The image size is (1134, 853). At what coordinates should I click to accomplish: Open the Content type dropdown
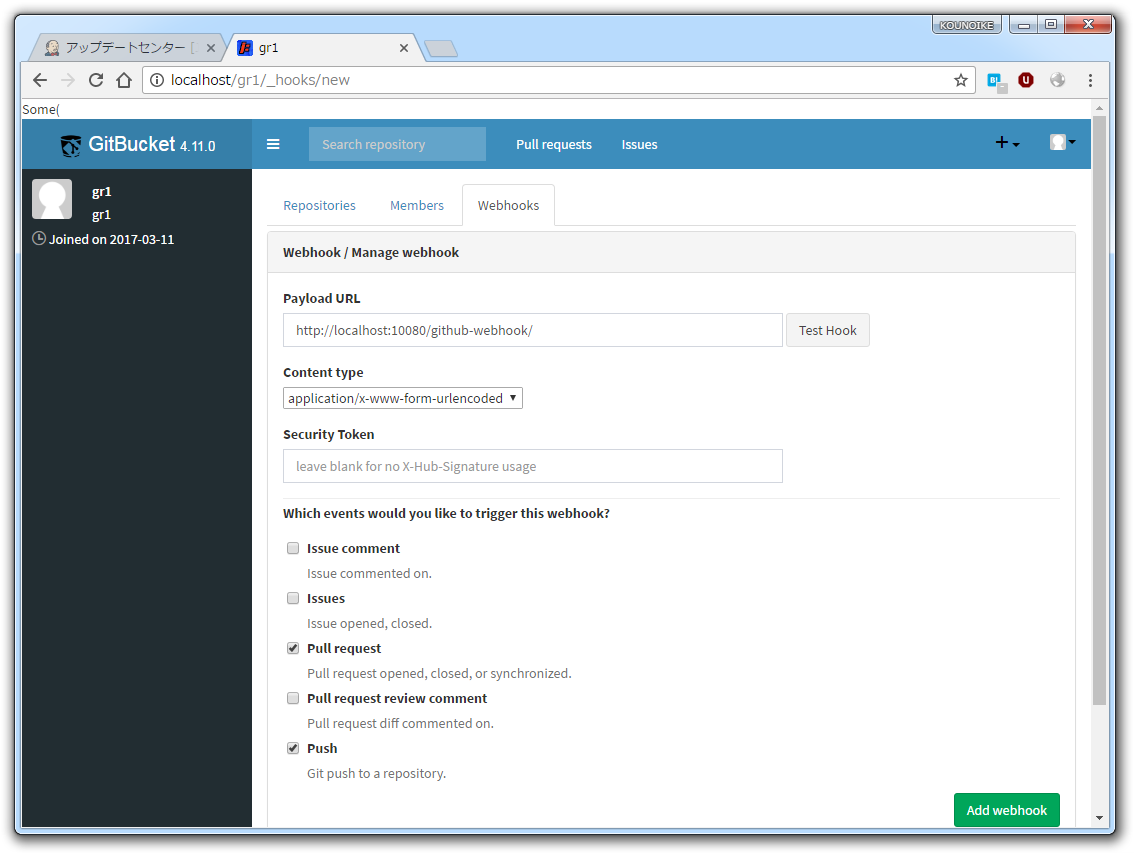403,397
